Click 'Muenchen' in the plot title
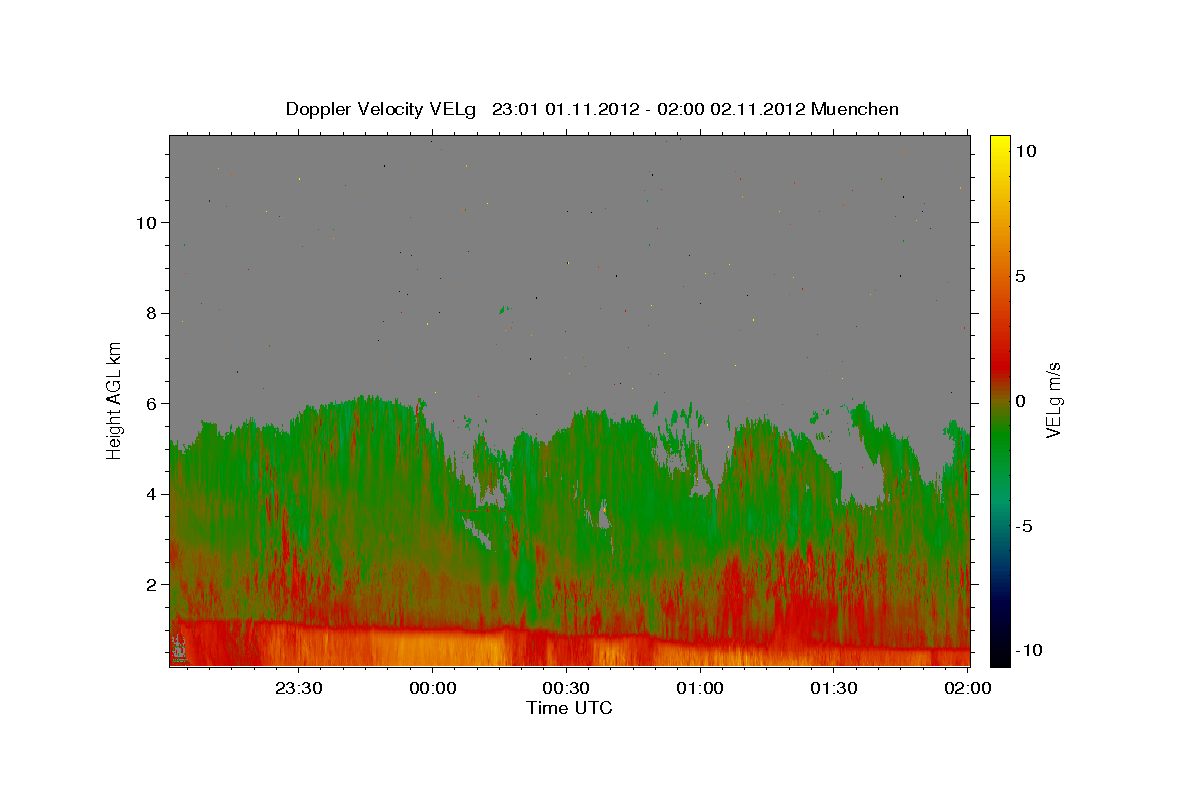 (x=855, y=109)
